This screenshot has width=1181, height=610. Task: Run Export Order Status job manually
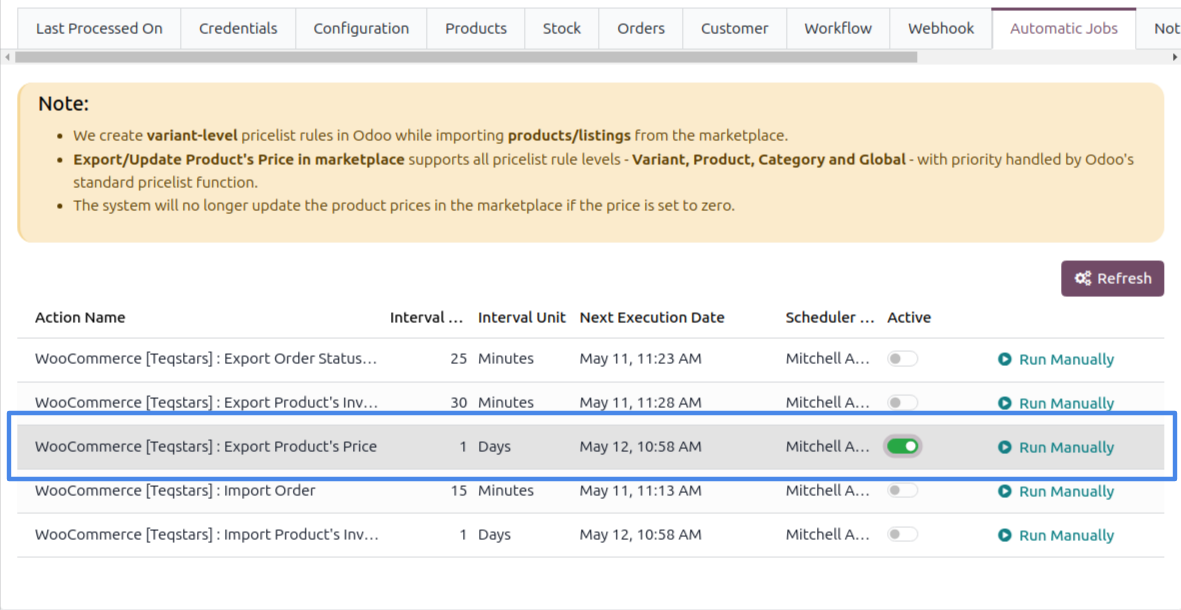1056,359
